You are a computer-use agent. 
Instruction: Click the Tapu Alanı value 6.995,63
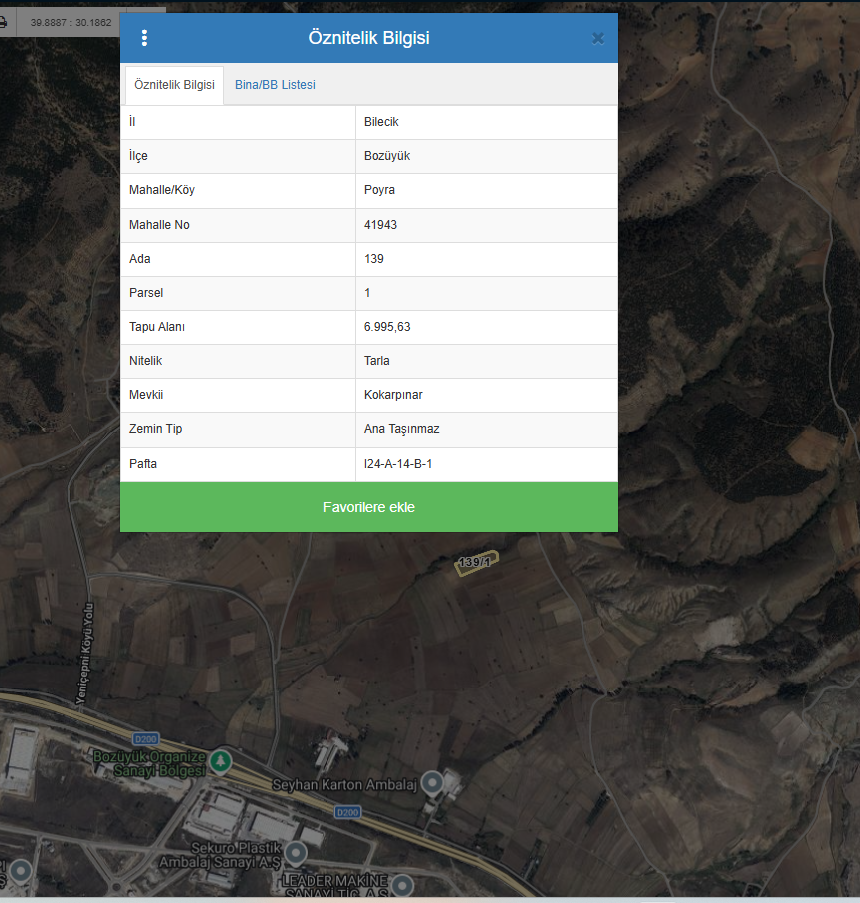coord(487,327)
